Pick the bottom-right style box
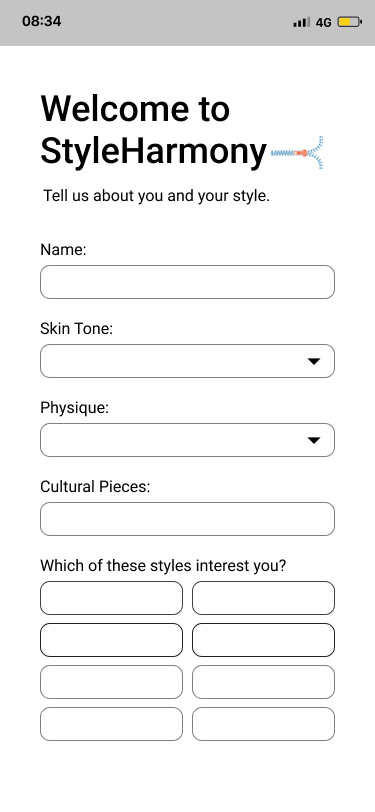This screenshot has width=375, height=812. pos(264,724)
